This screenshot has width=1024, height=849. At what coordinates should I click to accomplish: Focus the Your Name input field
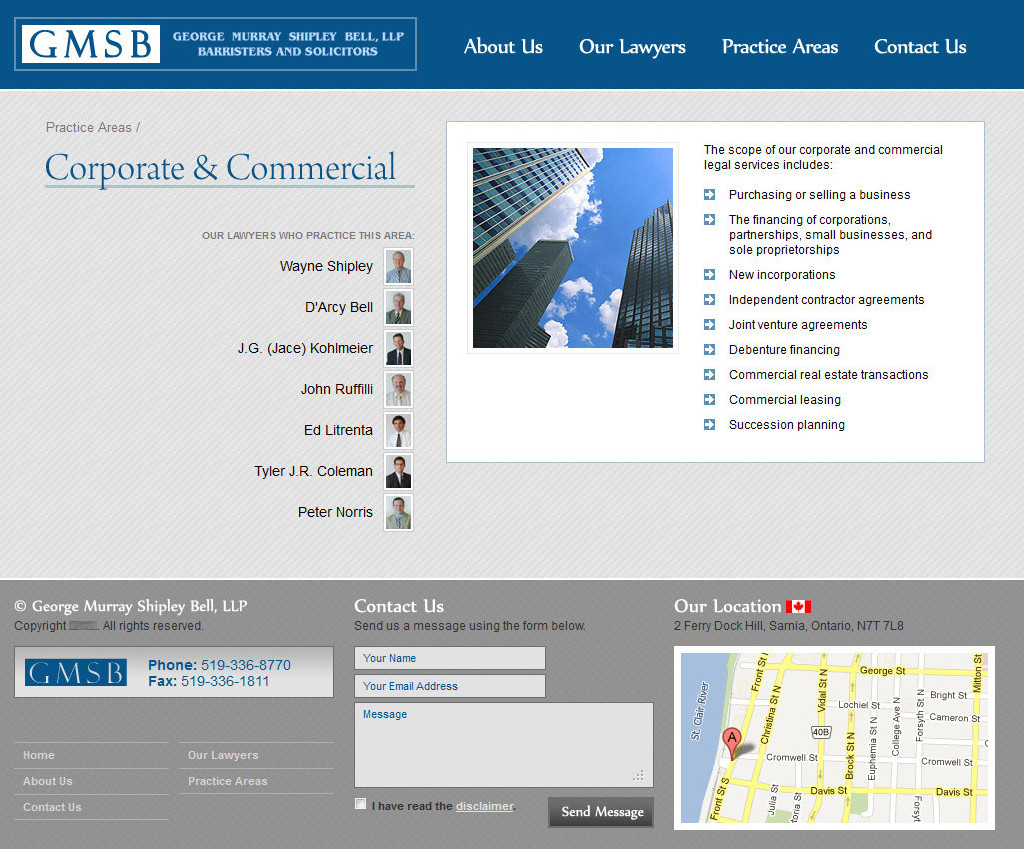click(450, 658)
